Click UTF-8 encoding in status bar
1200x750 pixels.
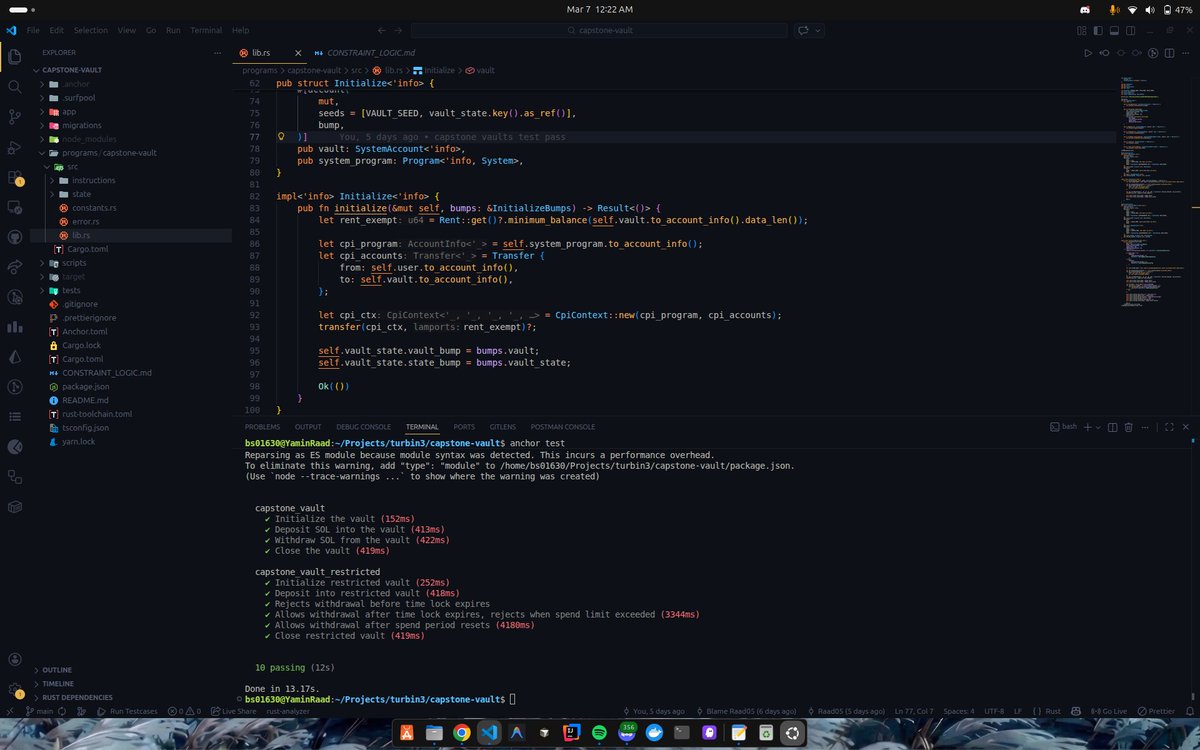pos(995,711)
